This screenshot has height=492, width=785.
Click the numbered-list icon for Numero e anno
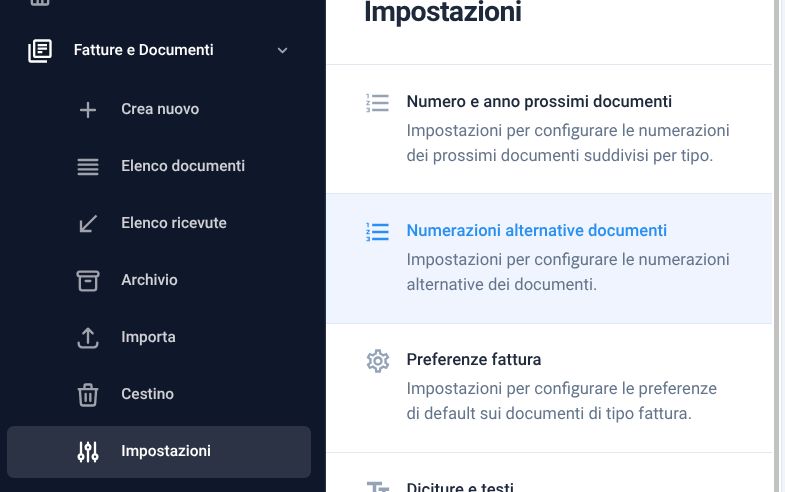click(377, 103)
